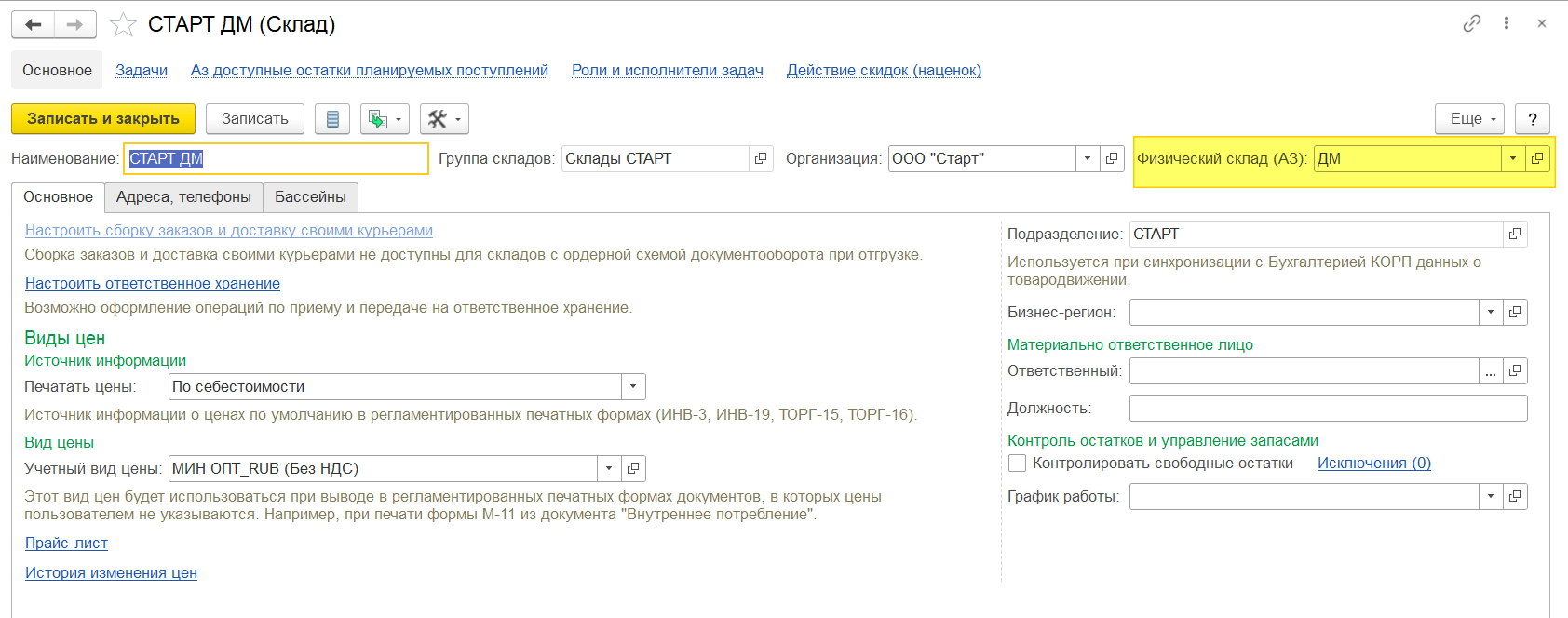Open Исключения (0) link
The image size is (1568, 618).
1373,463
